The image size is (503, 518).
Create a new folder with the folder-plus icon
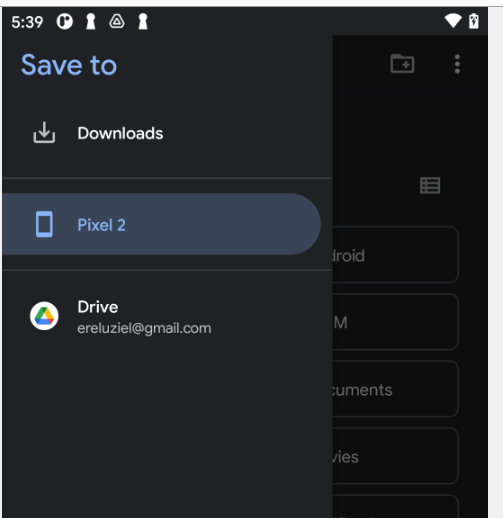click(x=402, y=63)
